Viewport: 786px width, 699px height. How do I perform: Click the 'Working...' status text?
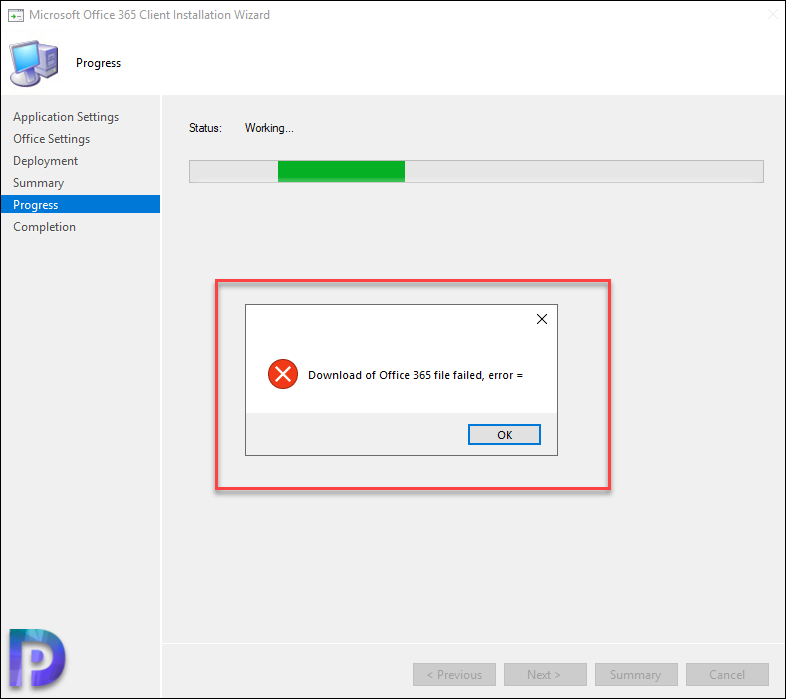pyautogui.click(x=269, y=128)
